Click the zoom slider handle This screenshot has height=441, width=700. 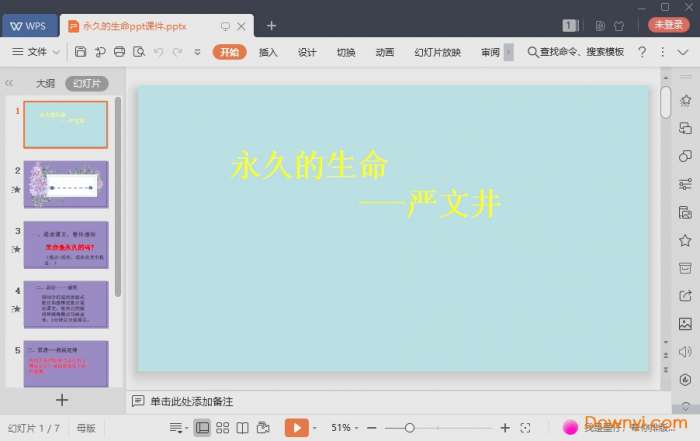pyautogui.click(x=409, y=428)
